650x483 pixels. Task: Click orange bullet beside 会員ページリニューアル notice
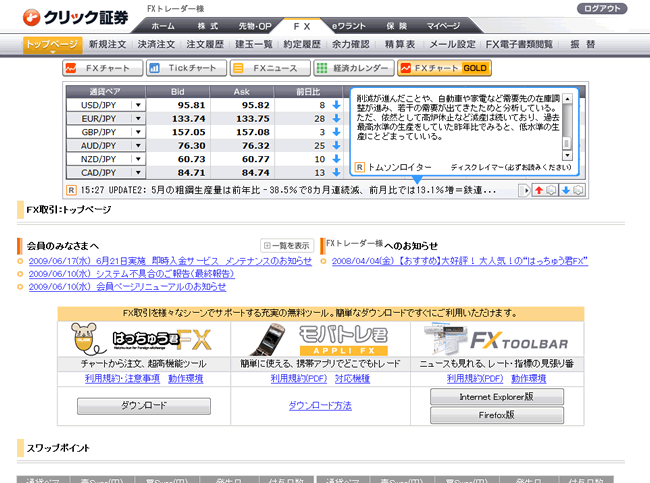click(x=20, y=287)
